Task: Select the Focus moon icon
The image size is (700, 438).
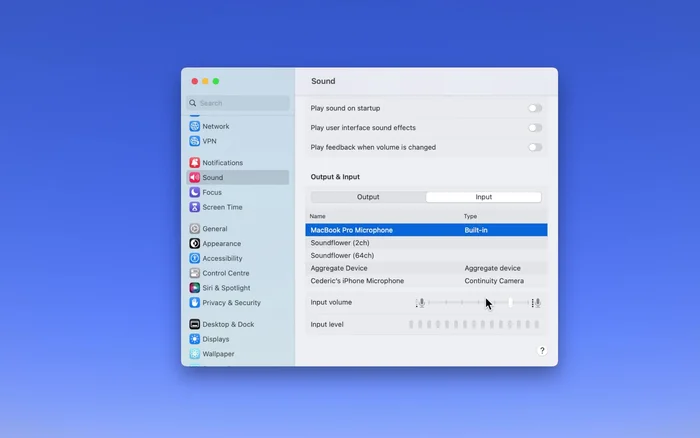Action: click(195, 192)
